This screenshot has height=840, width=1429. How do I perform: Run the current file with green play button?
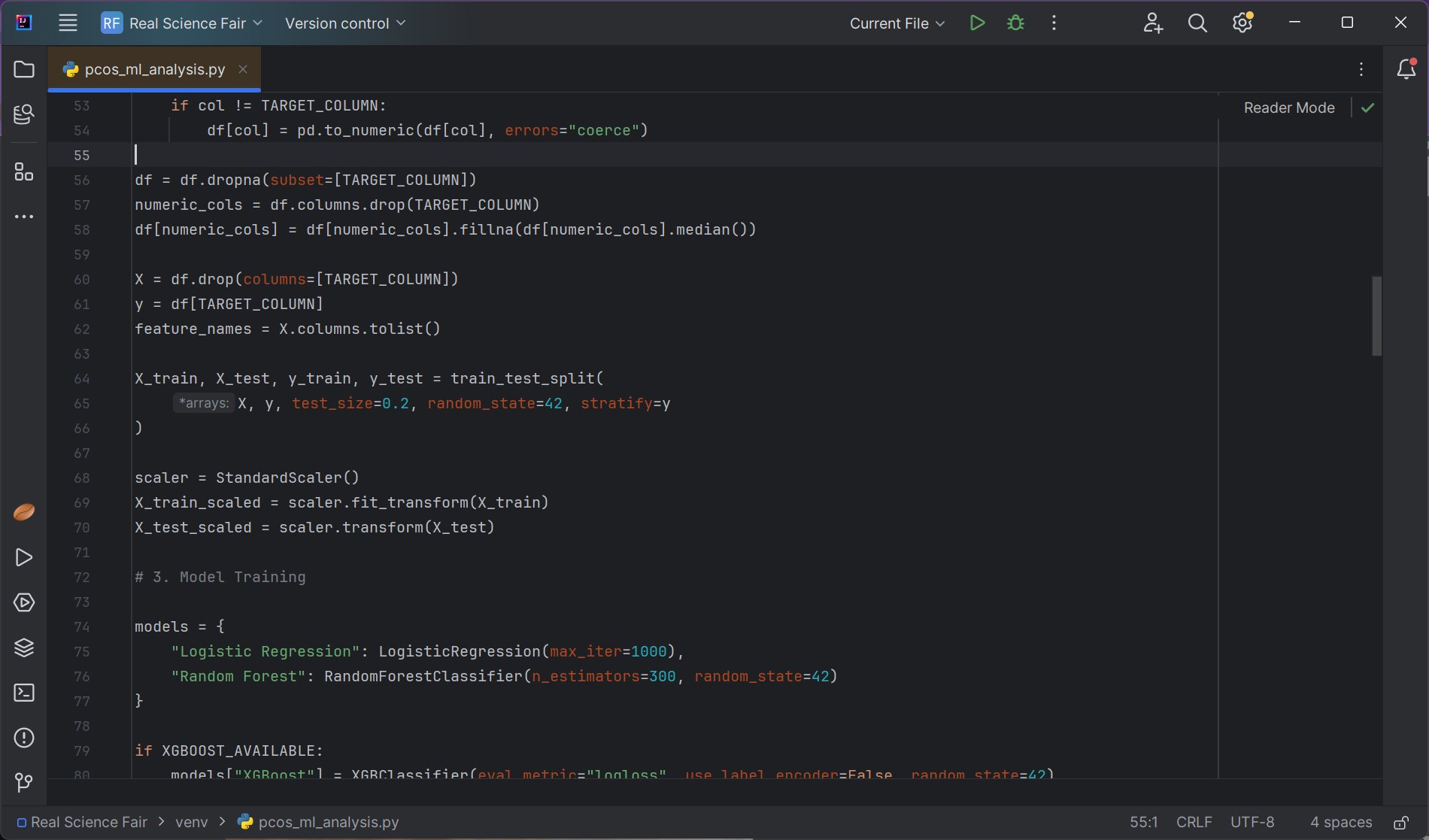[977, 23]
